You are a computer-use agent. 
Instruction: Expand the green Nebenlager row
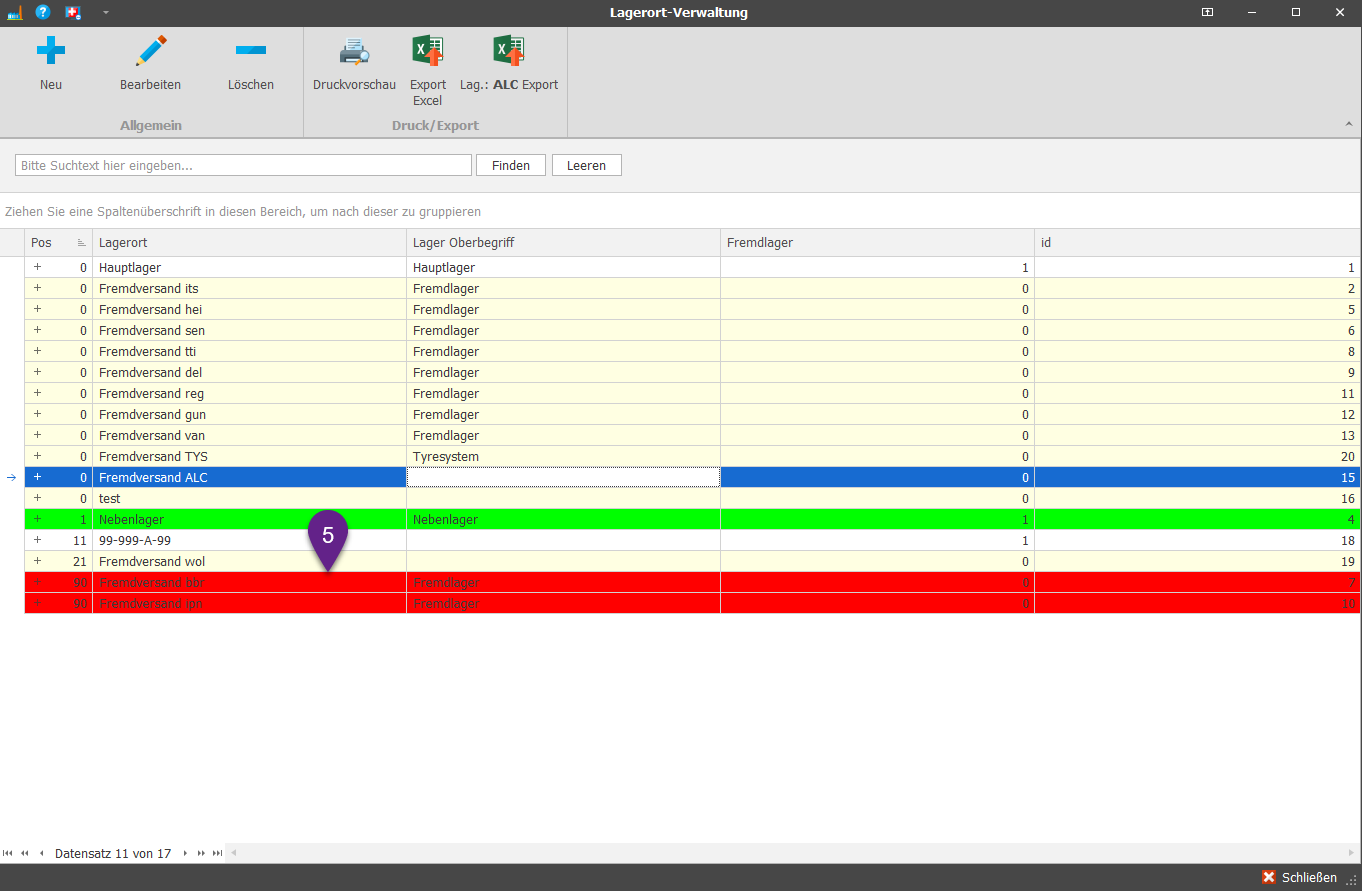(38, 519)
